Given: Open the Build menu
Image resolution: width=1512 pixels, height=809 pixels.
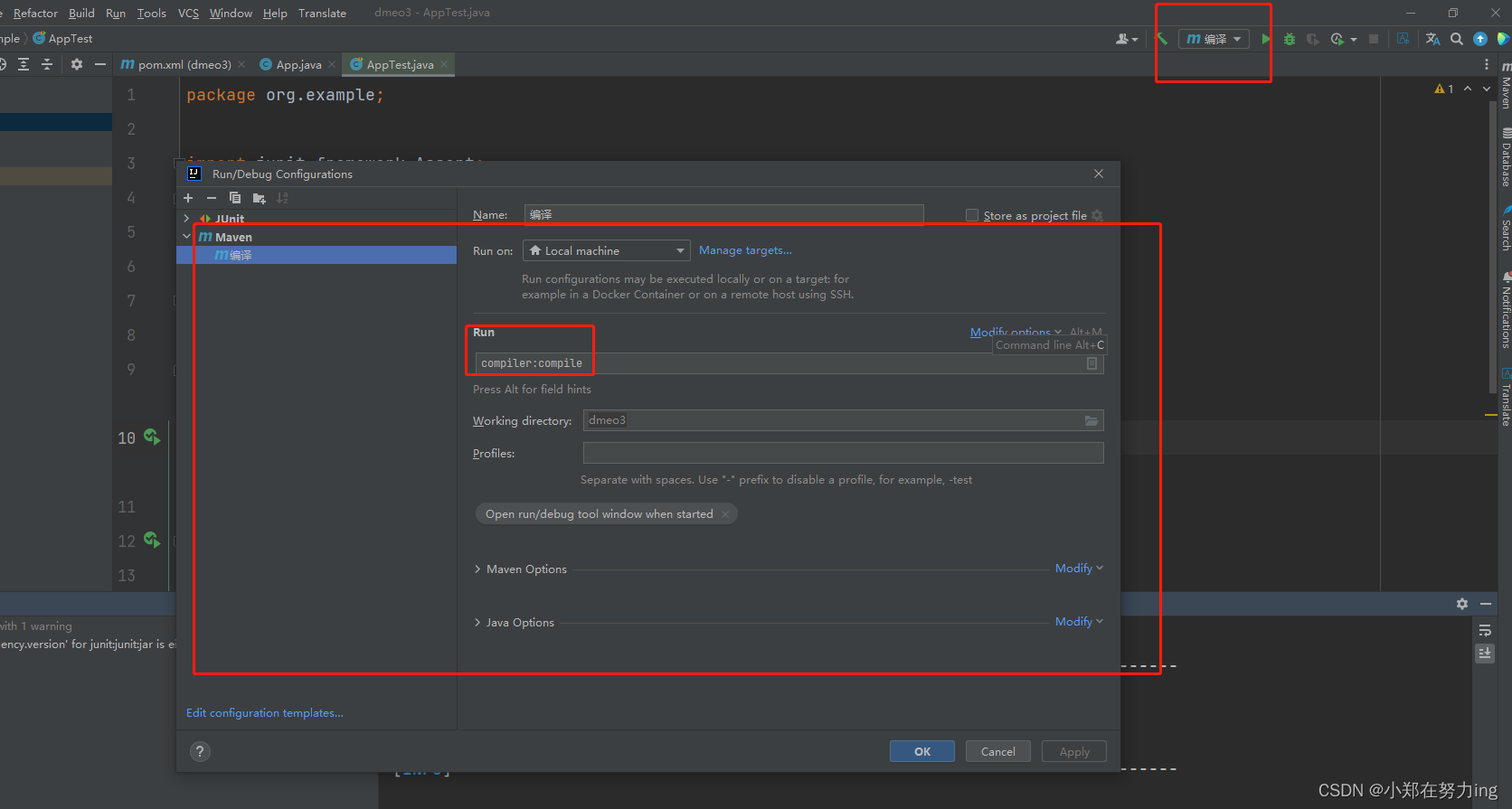Looking at the screenshot, I should tap(81, 13).
